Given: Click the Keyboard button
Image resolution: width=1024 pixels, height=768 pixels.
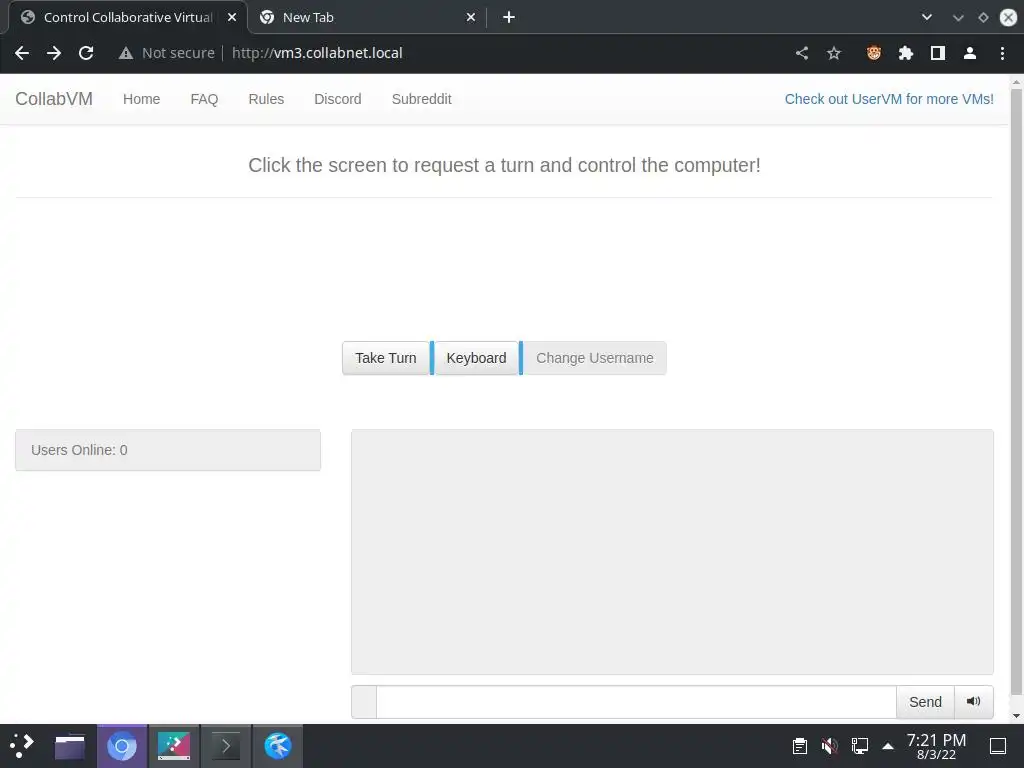Looking at the screenshot, I should 476,358.
